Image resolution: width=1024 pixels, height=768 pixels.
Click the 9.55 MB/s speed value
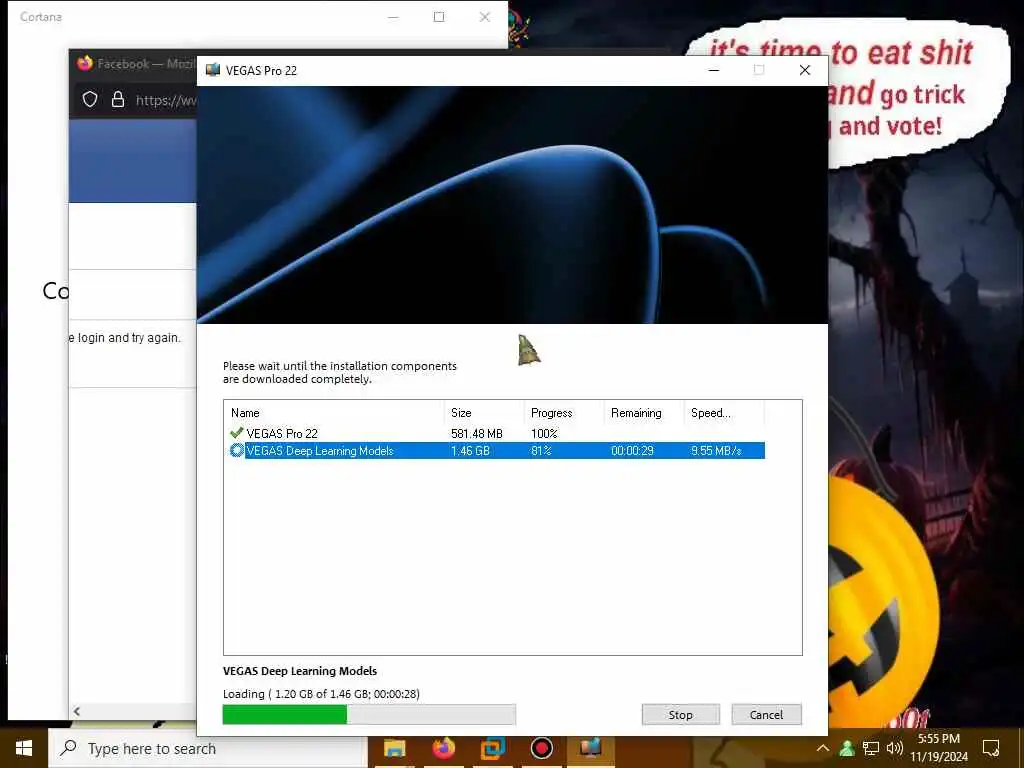tap(716, 451)
